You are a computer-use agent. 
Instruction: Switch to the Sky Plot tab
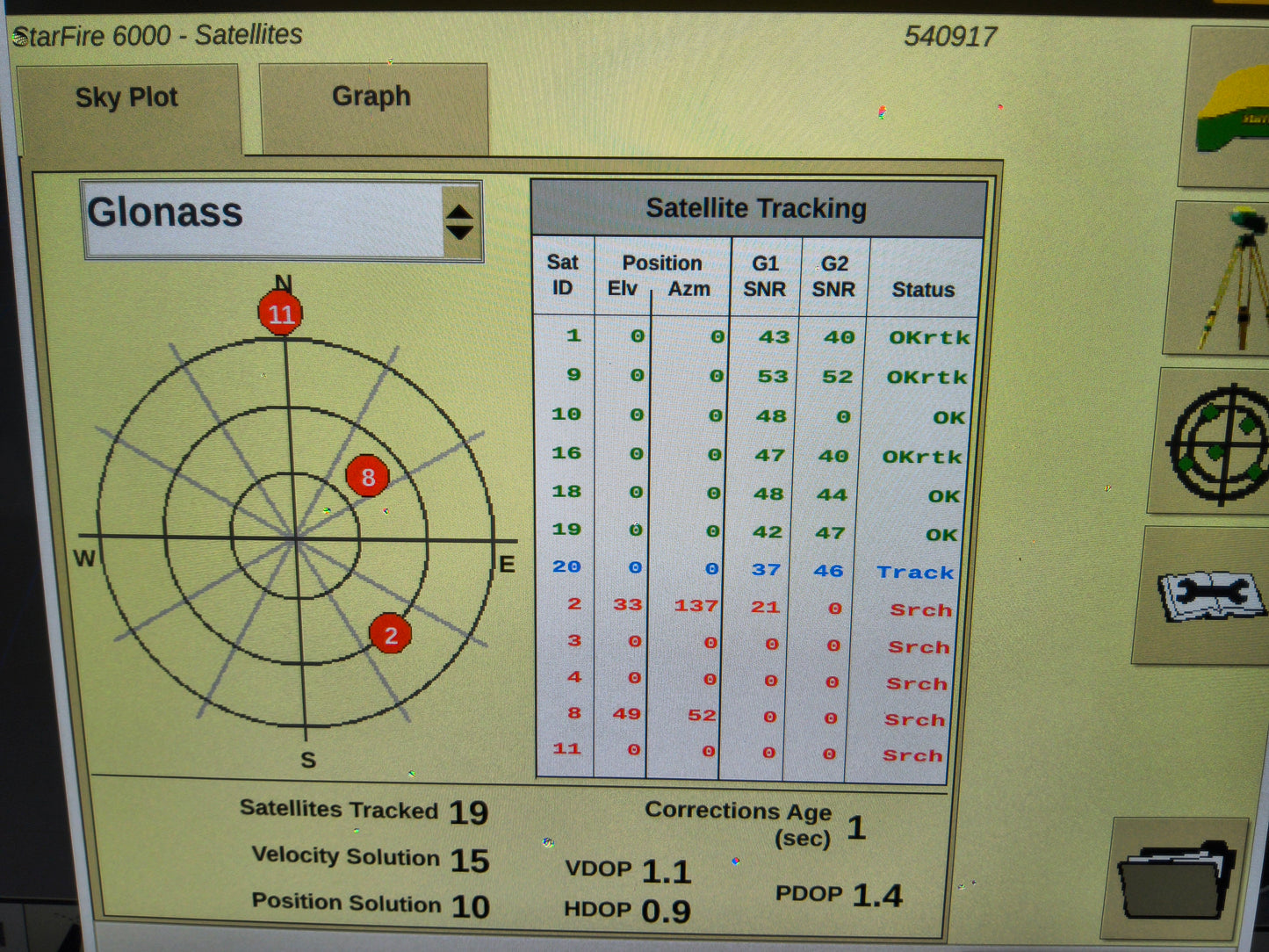(128, 109)
